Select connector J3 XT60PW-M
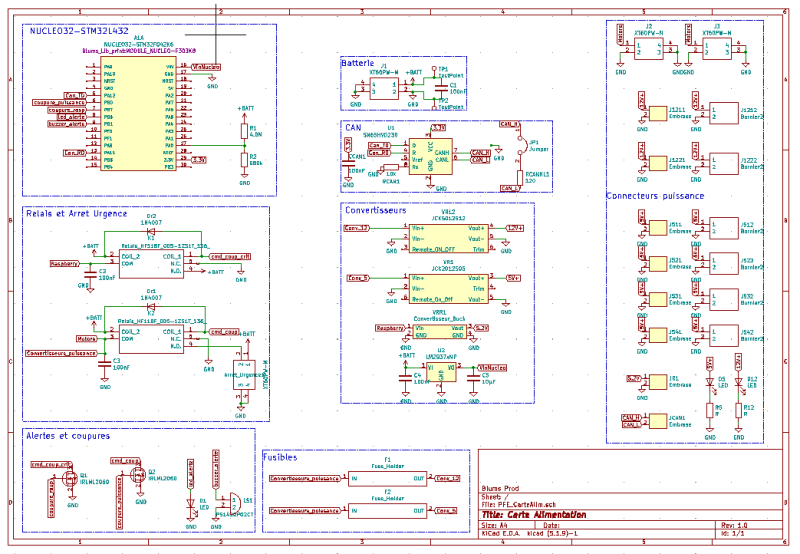This screenshot has height=554, width=800. [x=717, y=48]
